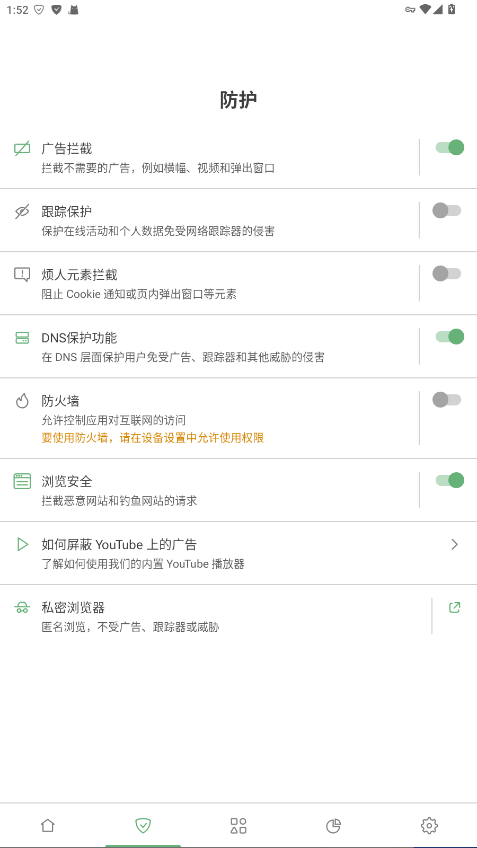Tap the browsing security window icon
Image resolution: width=477 pixels, height=848 pixels.
point(22,481)
